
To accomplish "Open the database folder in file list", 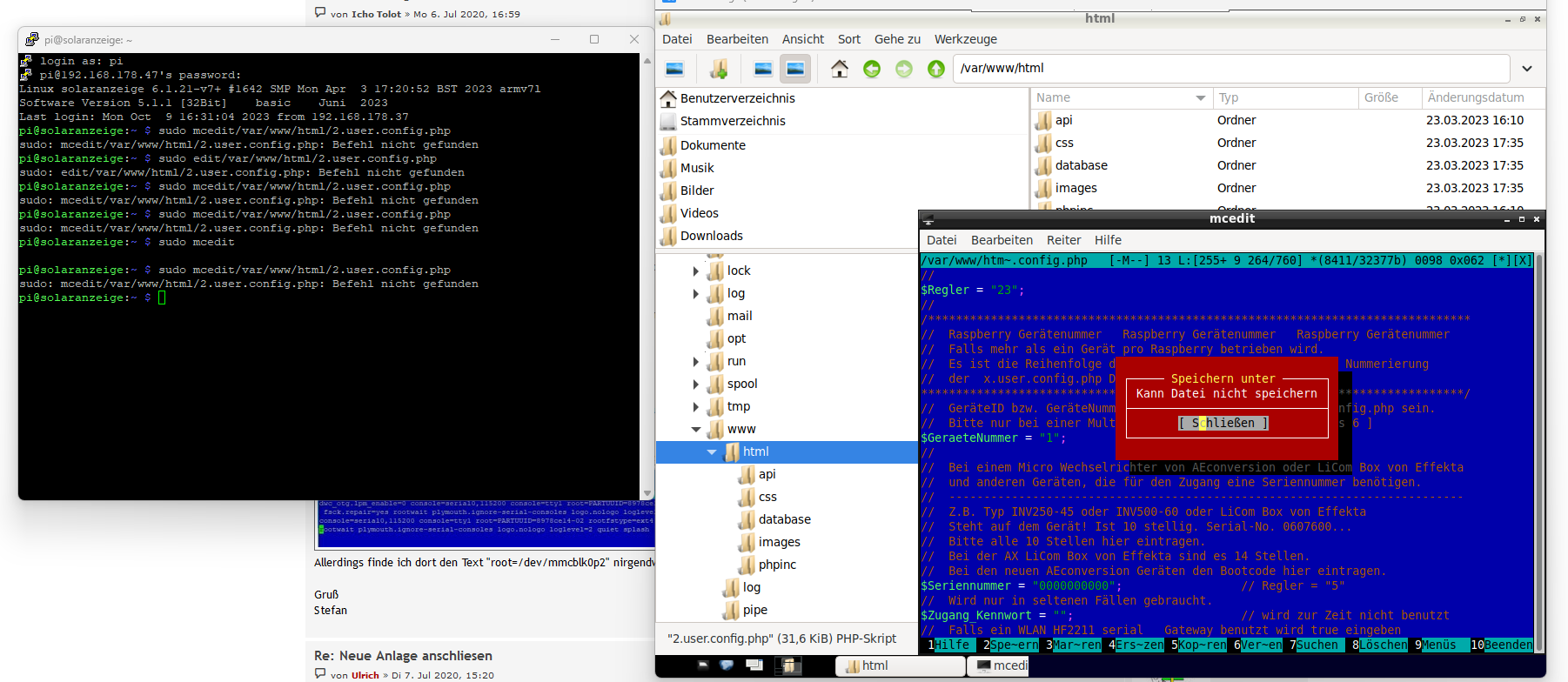I will 1081,165.
